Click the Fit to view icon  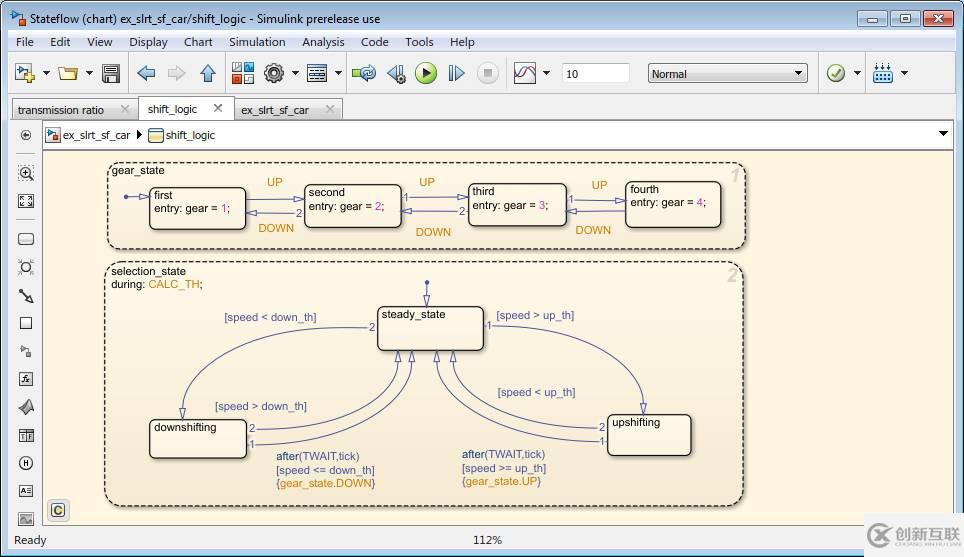26,201
